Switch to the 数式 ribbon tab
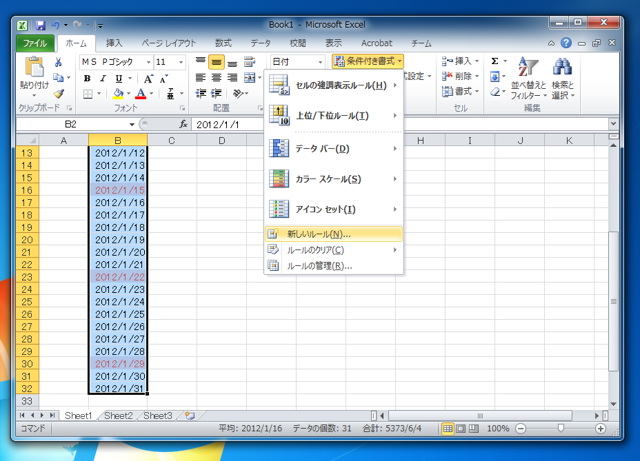This screenshot has height=461, width=640. (x=223, y=43)
